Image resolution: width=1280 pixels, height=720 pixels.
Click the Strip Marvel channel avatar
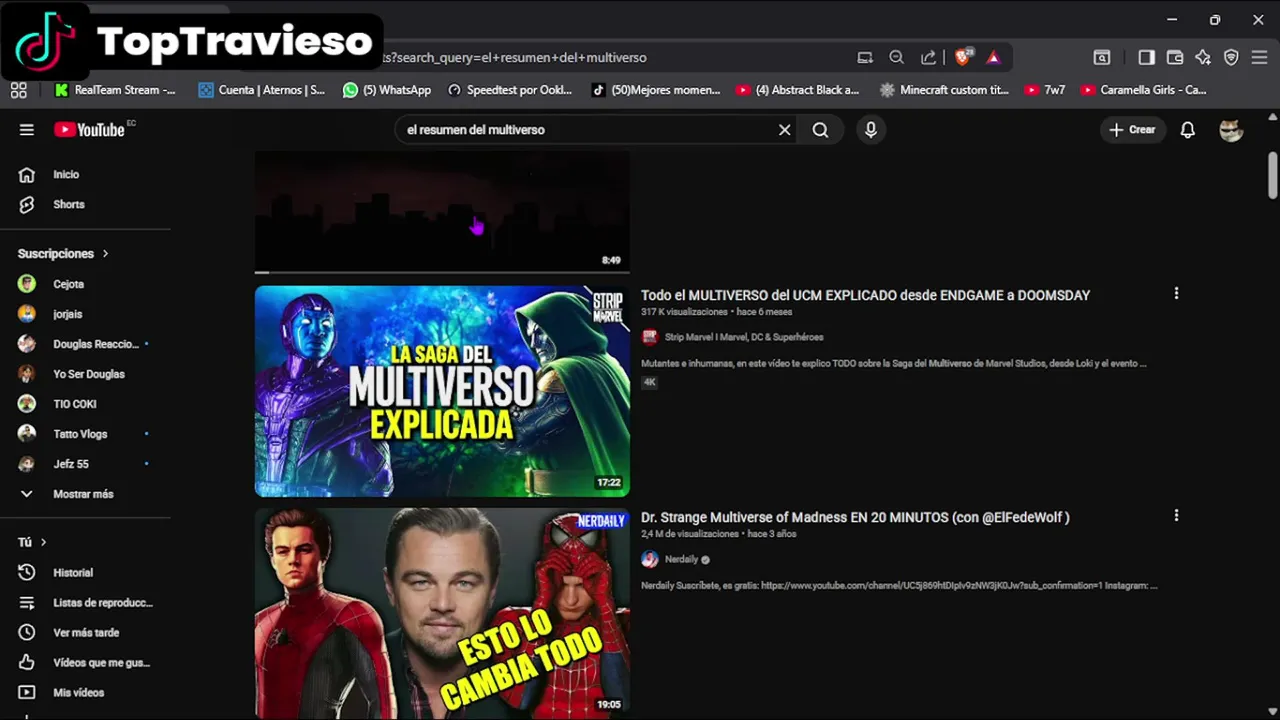coord(650,337)
